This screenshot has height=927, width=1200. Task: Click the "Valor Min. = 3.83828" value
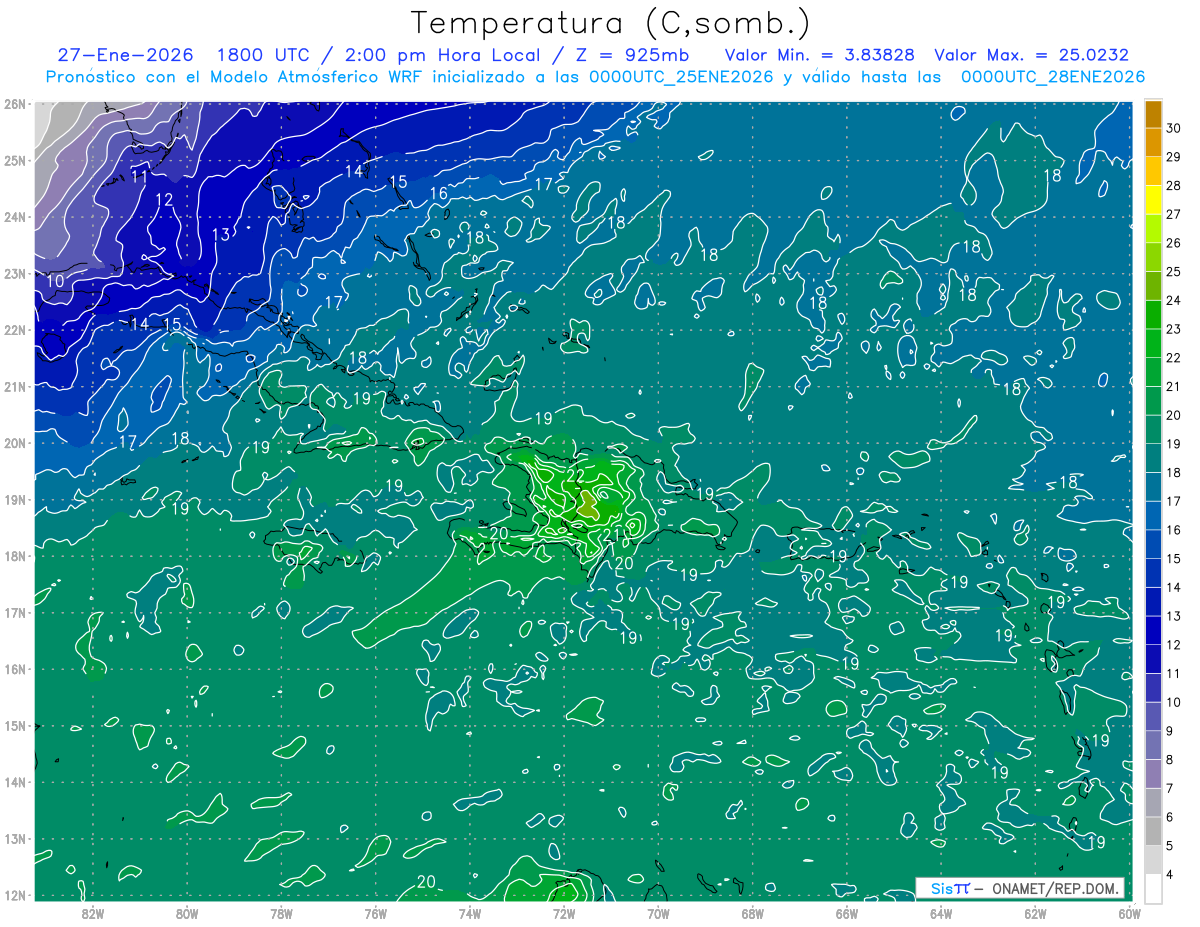[820, 55]
